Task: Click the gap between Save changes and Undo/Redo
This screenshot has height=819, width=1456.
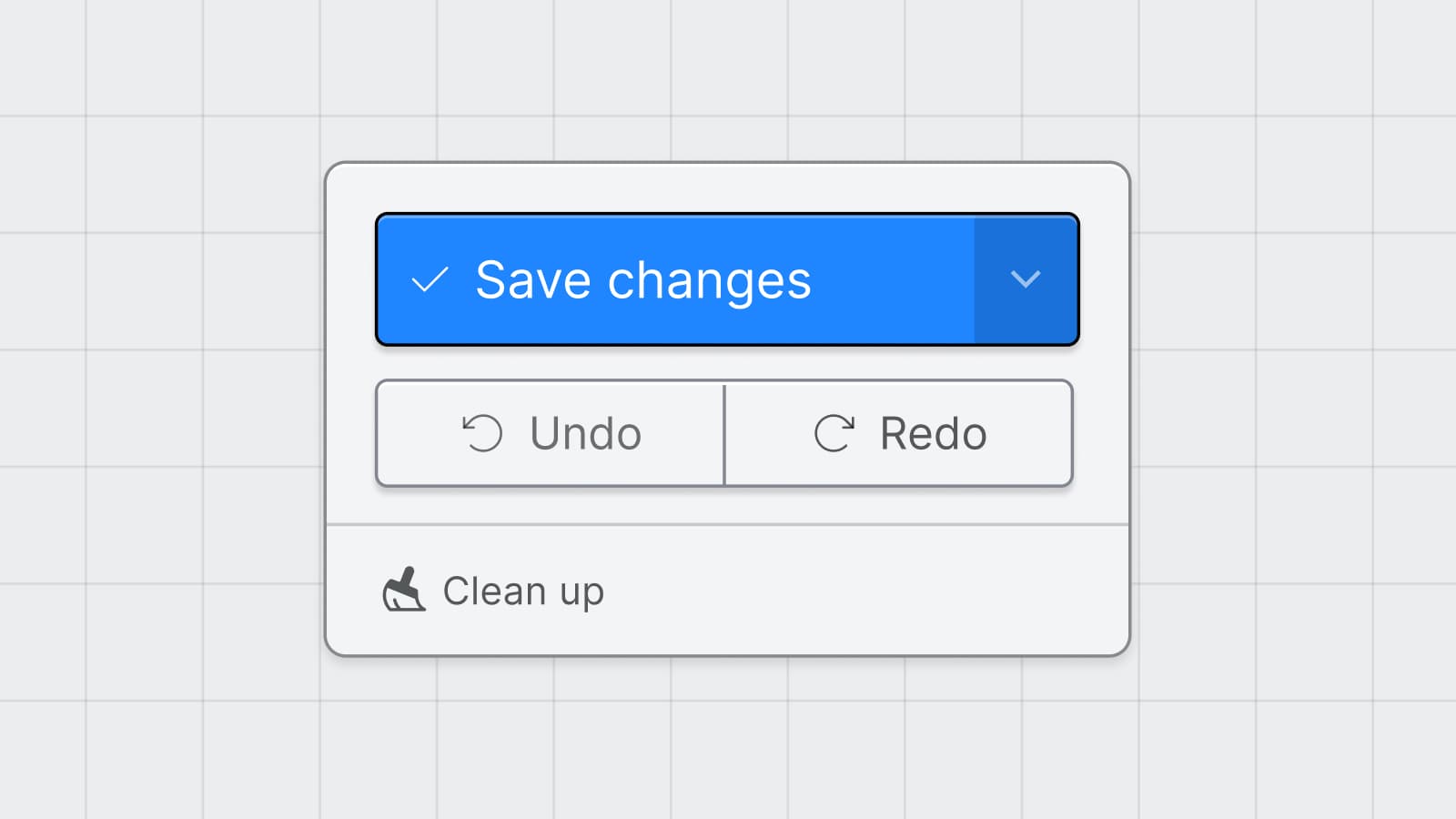Action: coord(728,363)
